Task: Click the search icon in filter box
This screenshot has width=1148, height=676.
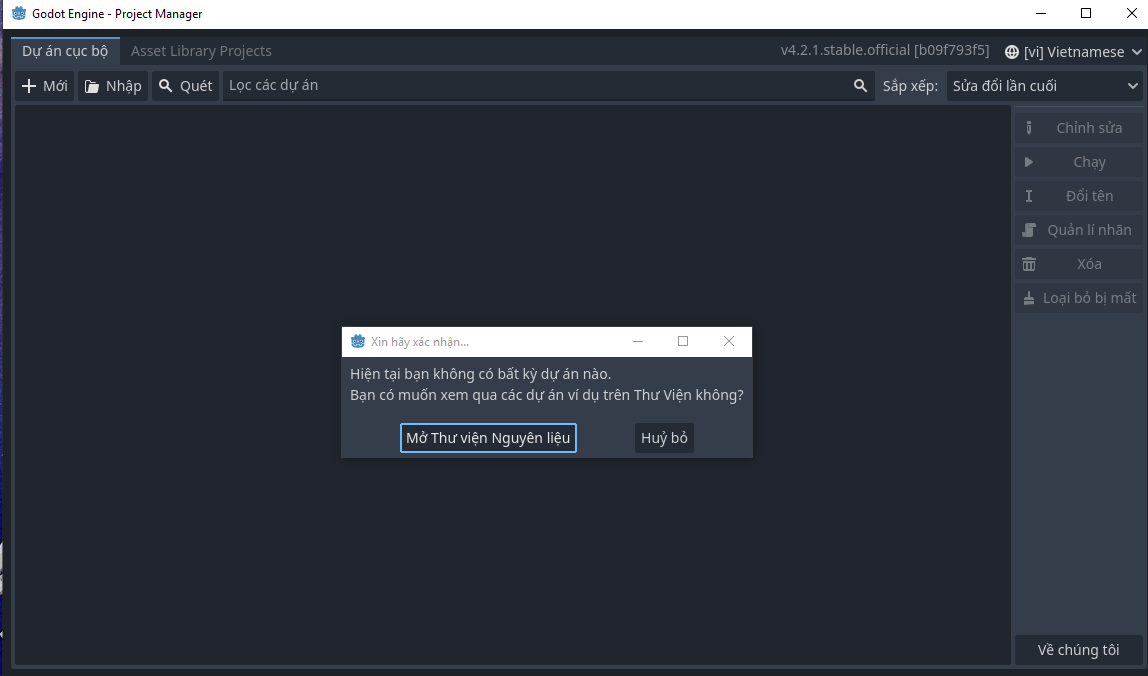Action: tap(860, 86)
